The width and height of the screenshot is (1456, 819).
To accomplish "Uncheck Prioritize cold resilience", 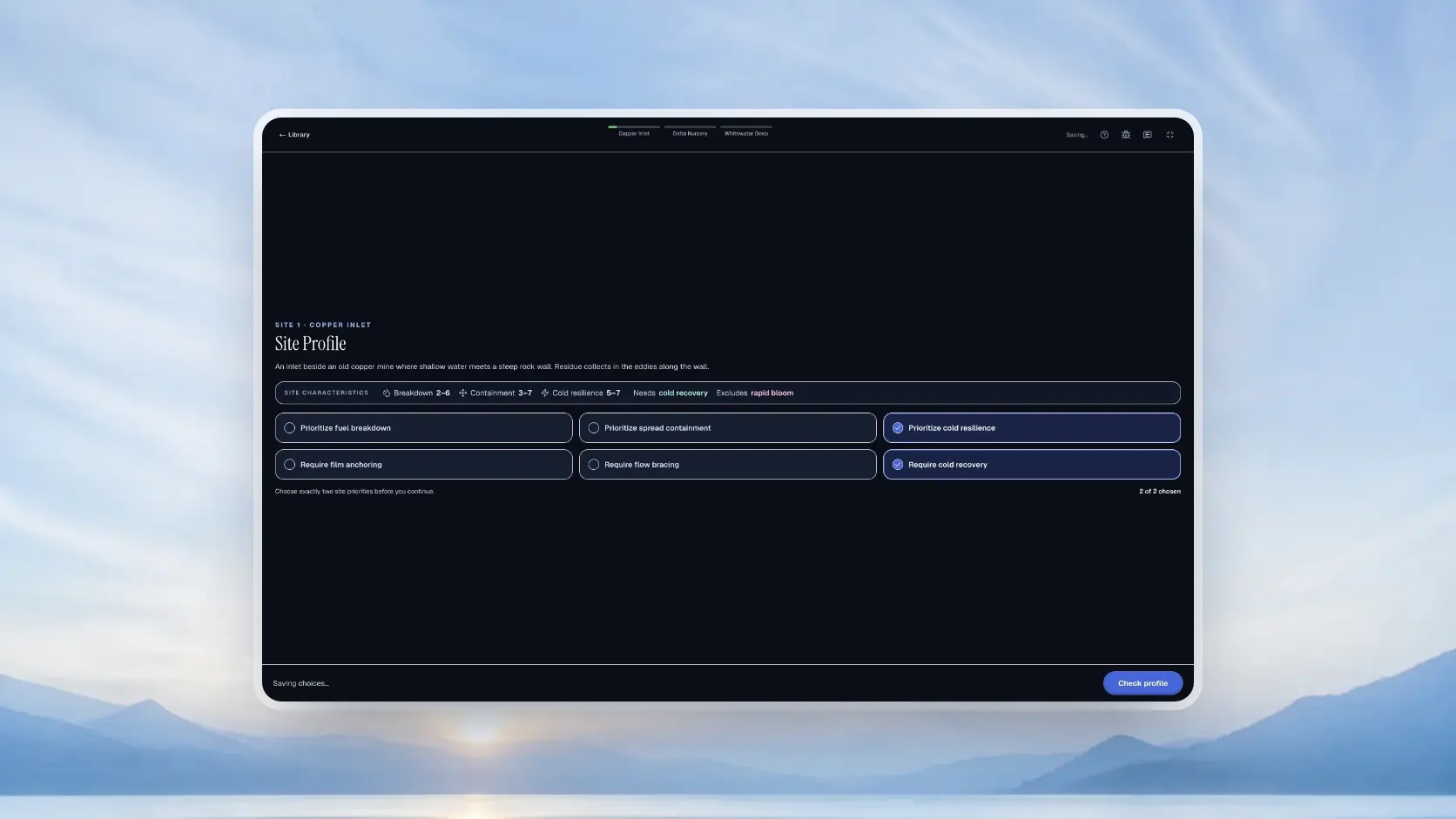I will click(x=1031, y=428).
